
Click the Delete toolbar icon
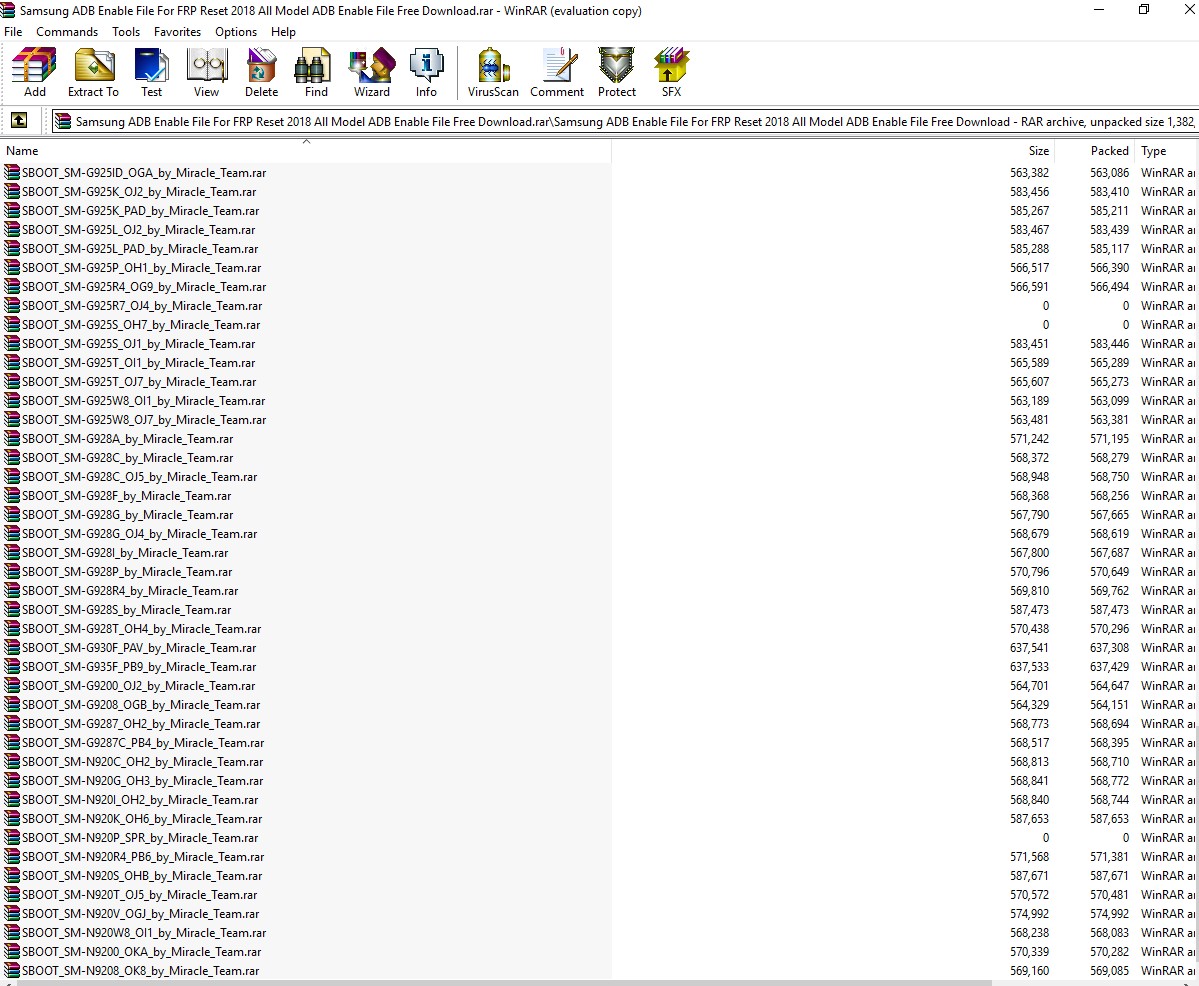pos(262,73)
